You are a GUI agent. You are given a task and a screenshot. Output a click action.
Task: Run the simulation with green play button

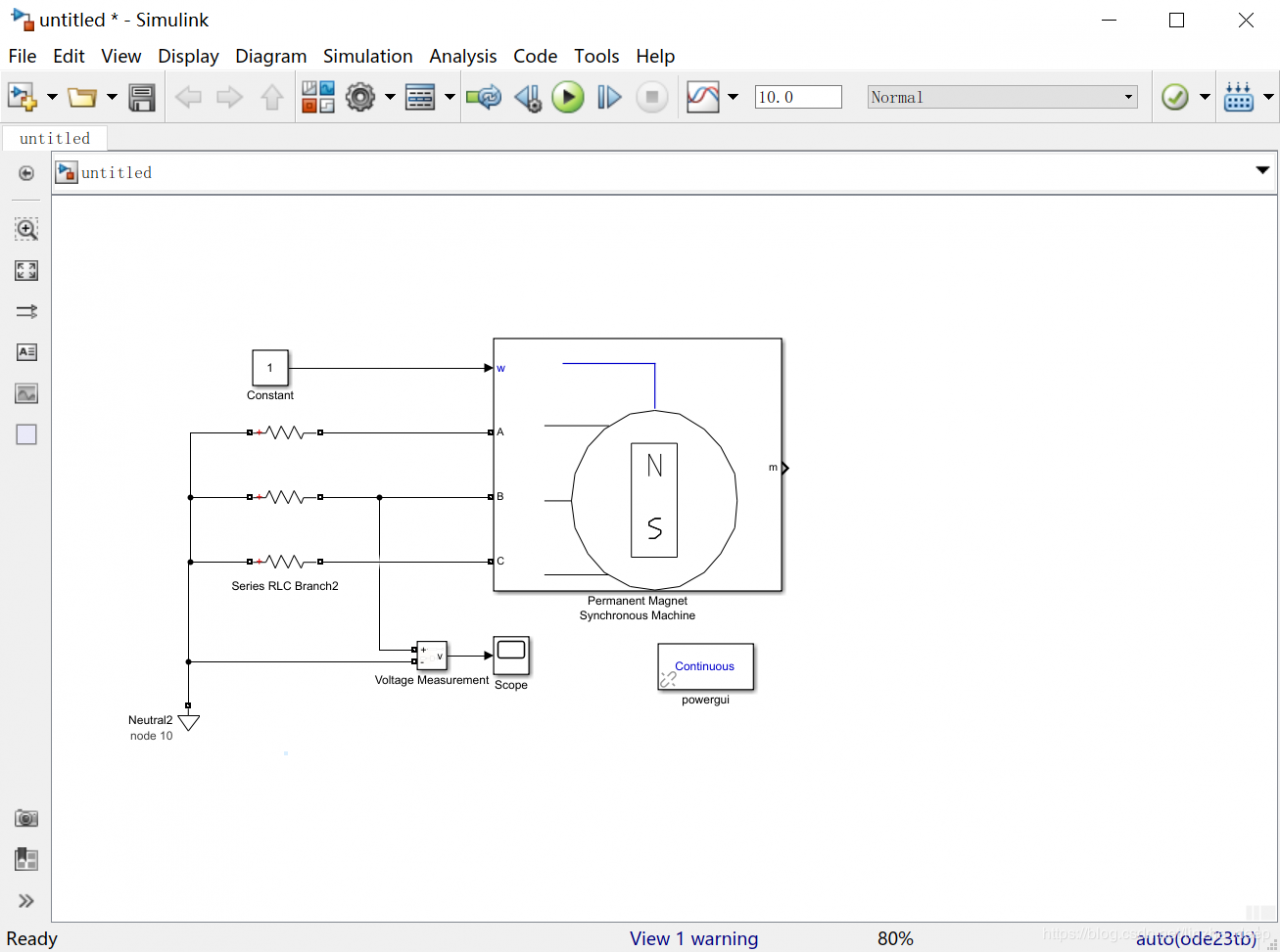[x=568, y=97]
